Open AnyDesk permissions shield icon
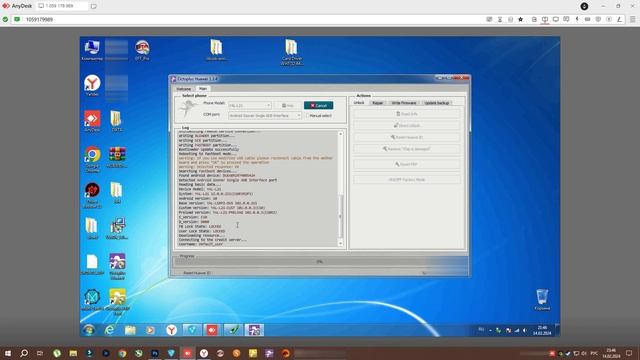 tap(598, 19)
